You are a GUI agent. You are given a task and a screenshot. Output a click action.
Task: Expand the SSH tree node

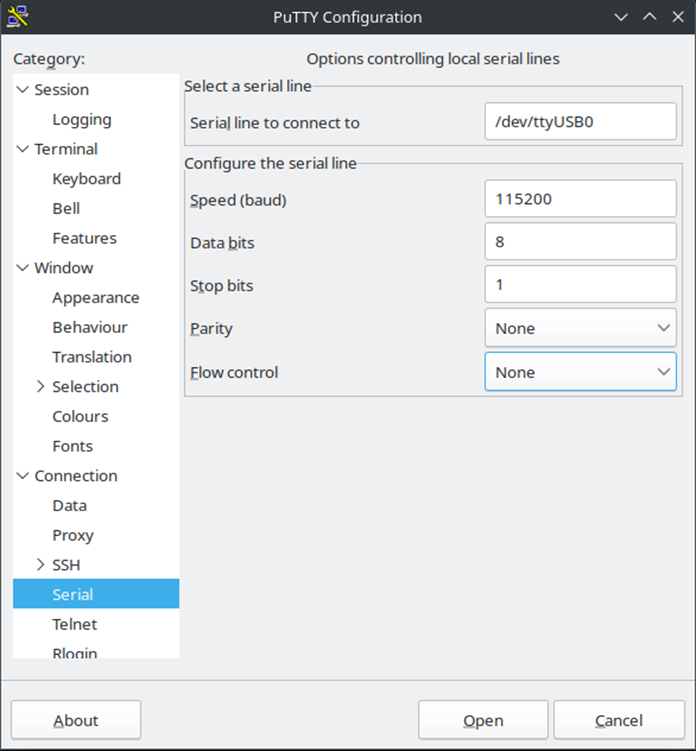coord(41,565)
